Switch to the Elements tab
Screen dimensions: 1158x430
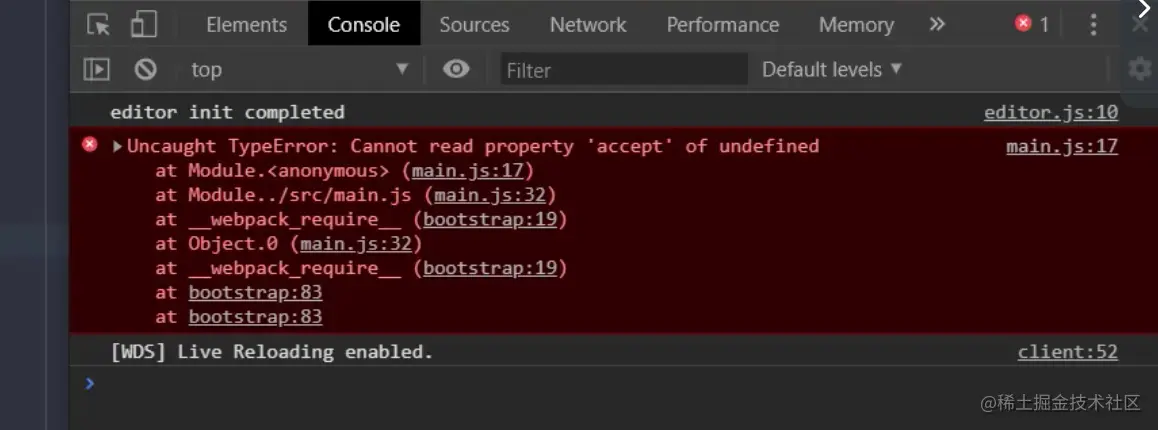pos(246,24)
